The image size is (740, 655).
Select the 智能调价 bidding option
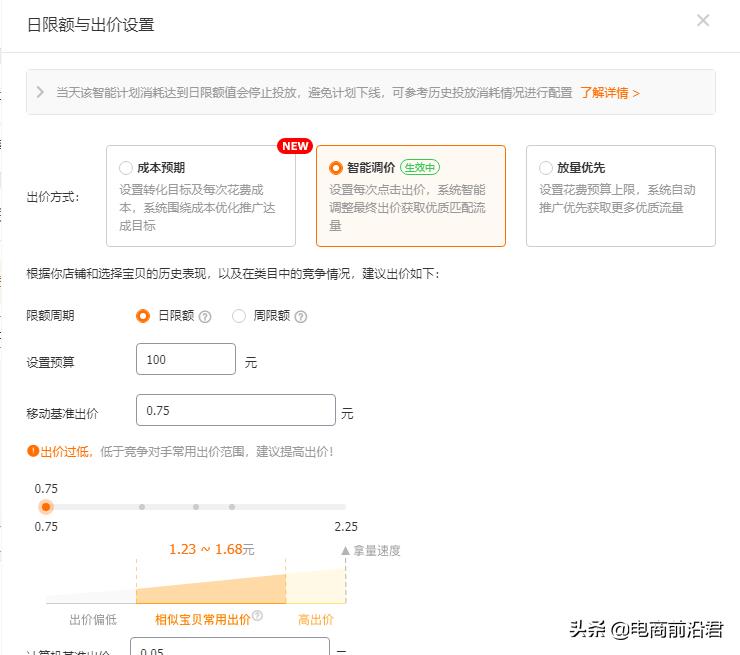click(x=411, y=196)
